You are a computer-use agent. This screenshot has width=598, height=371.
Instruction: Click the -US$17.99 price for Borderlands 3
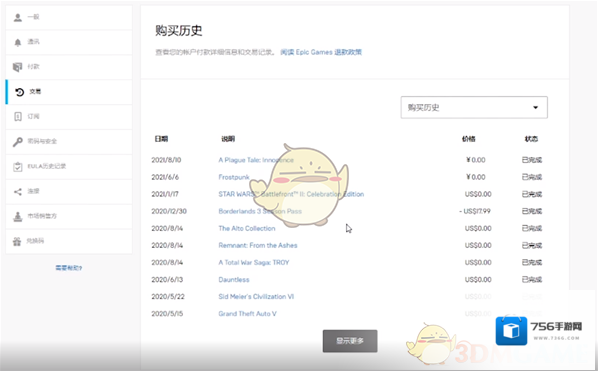coord(475,211)
